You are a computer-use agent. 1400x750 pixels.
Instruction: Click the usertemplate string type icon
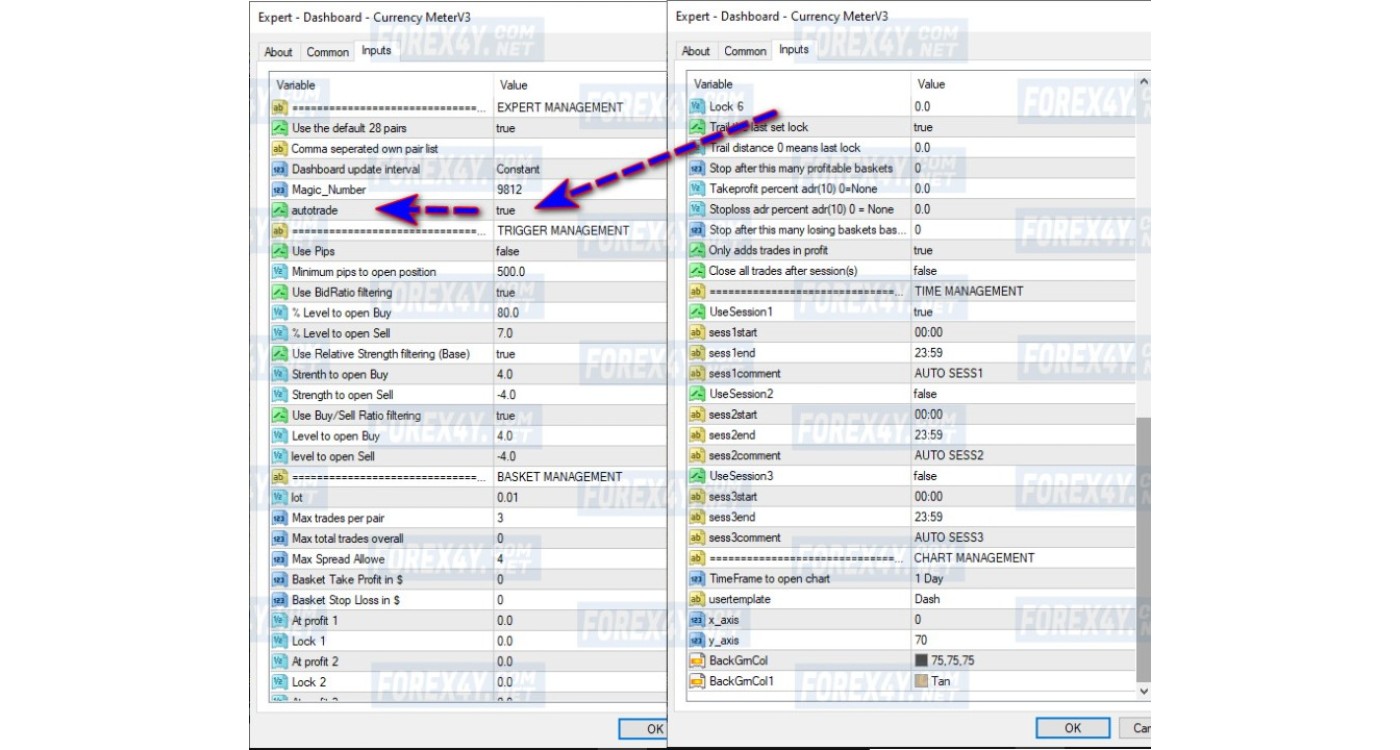[x=697, y=599]
